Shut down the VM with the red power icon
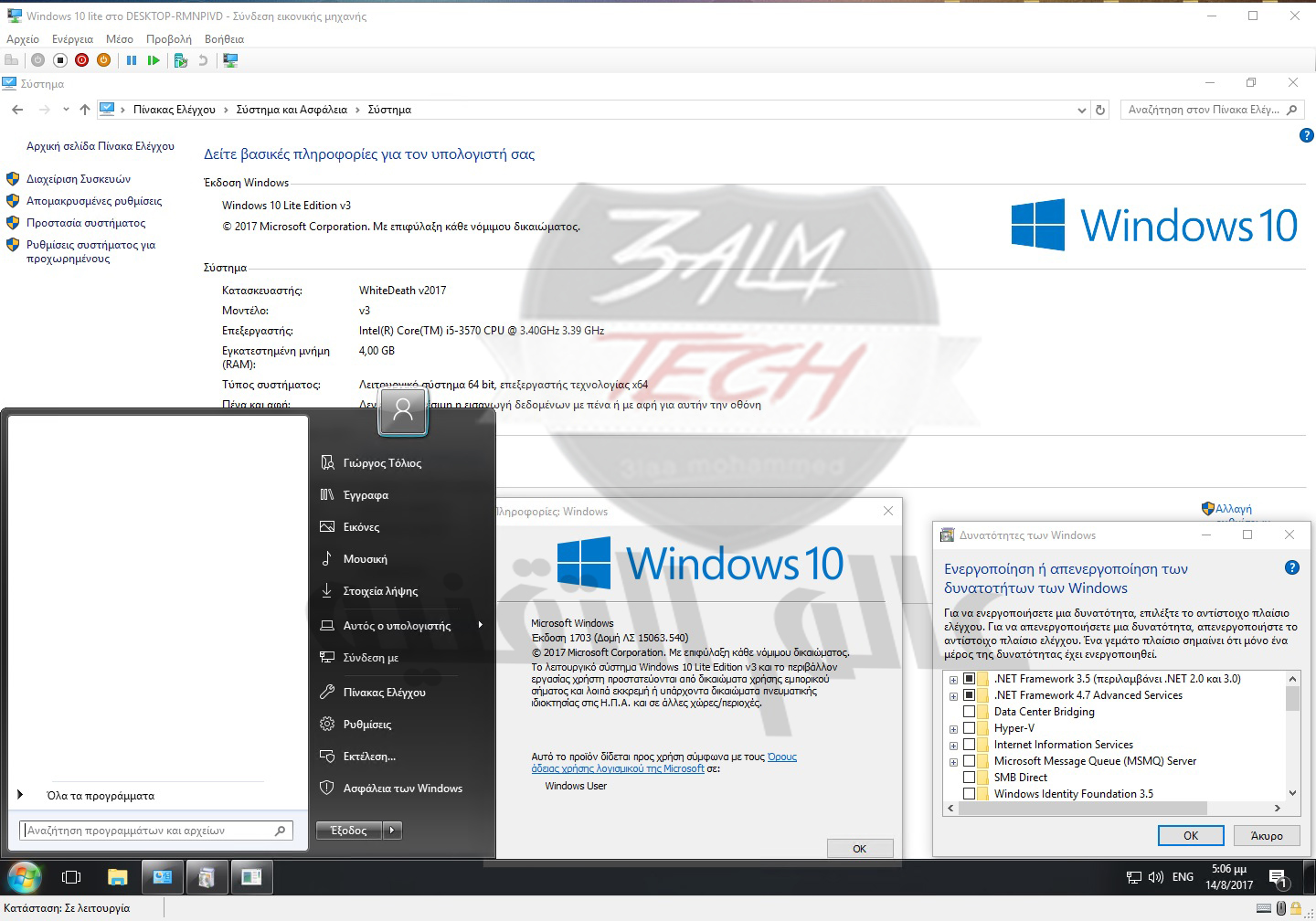The width and height of the screenshot is (1316, 921). coord(82,60)
